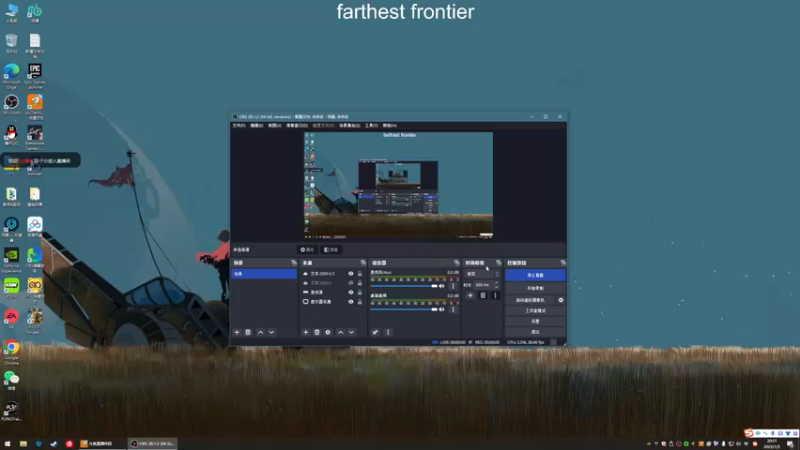Toggle visibility eye of dimmed Text (GDI+) source
Viewport: 800px width, 450px height.
(351, 283)
